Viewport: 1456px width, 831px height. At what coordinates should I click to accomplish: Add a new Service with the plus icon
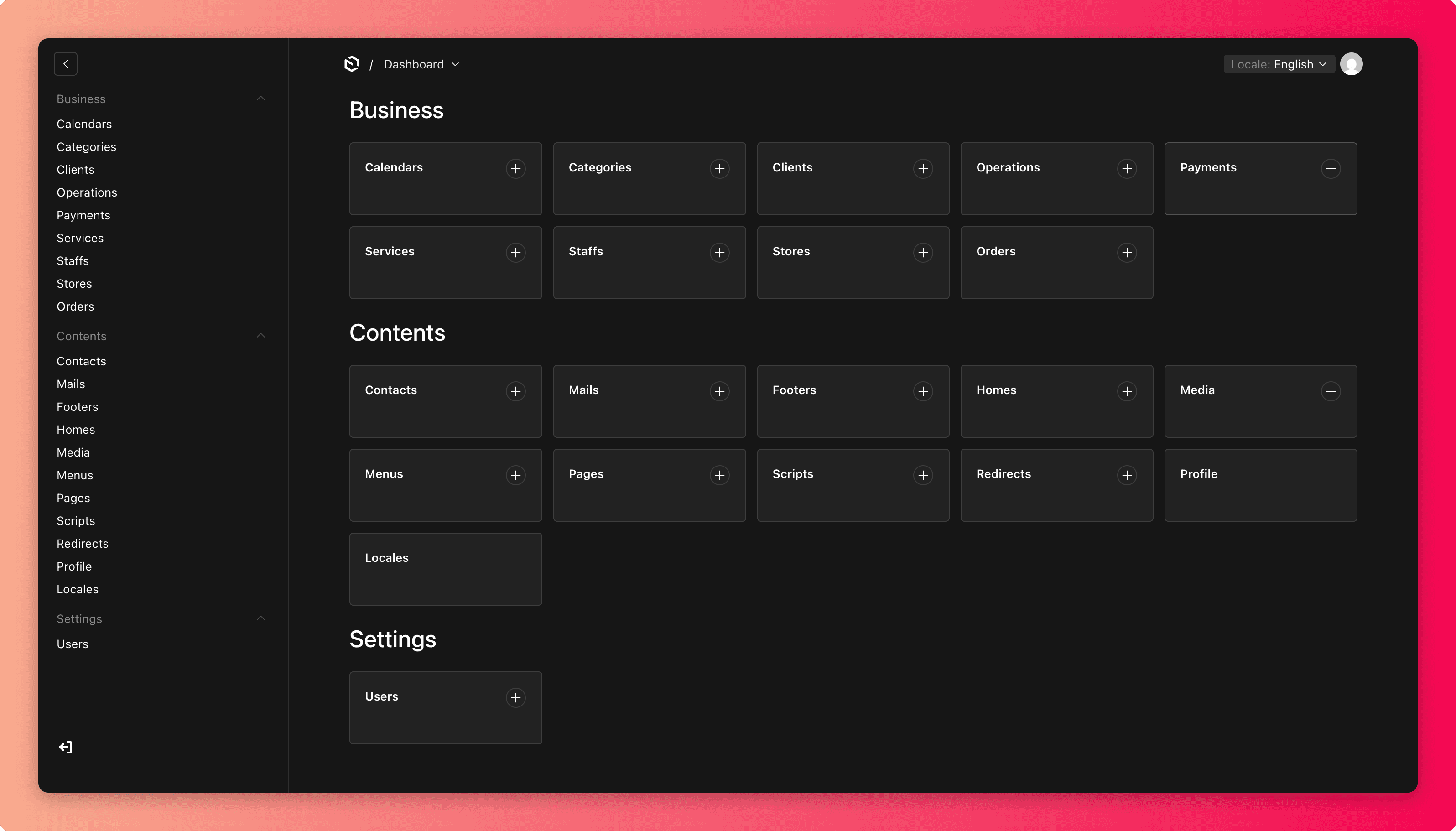pyautogui.click(x=515, y=253)
